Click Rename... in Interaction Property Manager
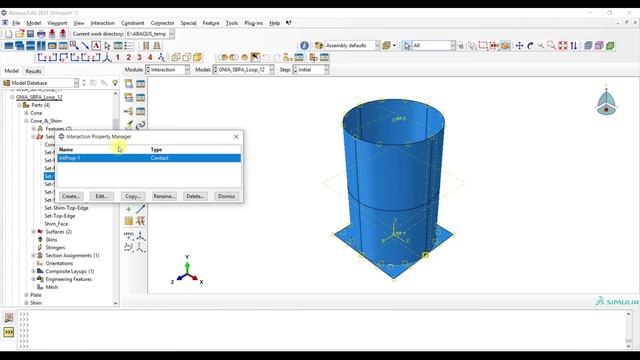 click(x=164, y=196)
